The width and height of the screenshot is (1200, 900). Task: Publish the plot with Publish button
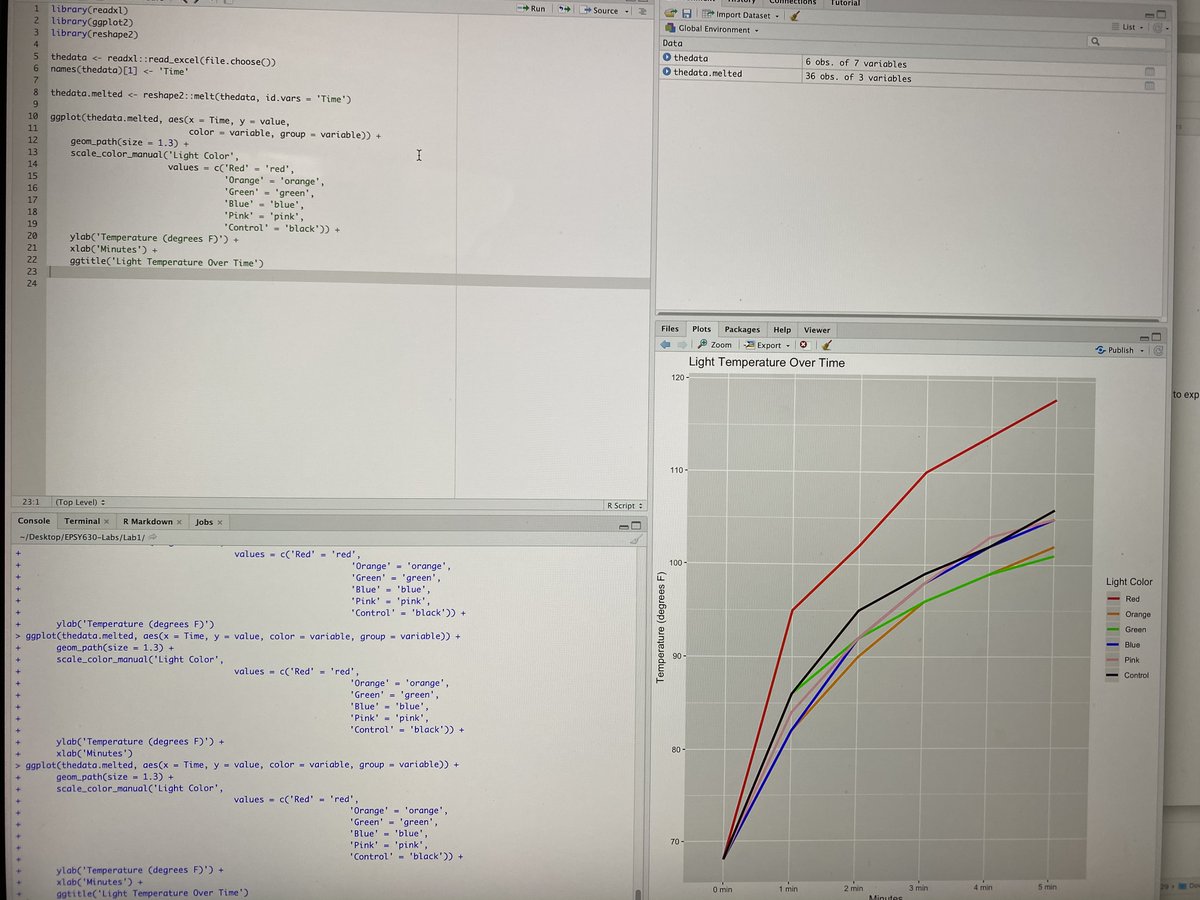point(1114,350)
